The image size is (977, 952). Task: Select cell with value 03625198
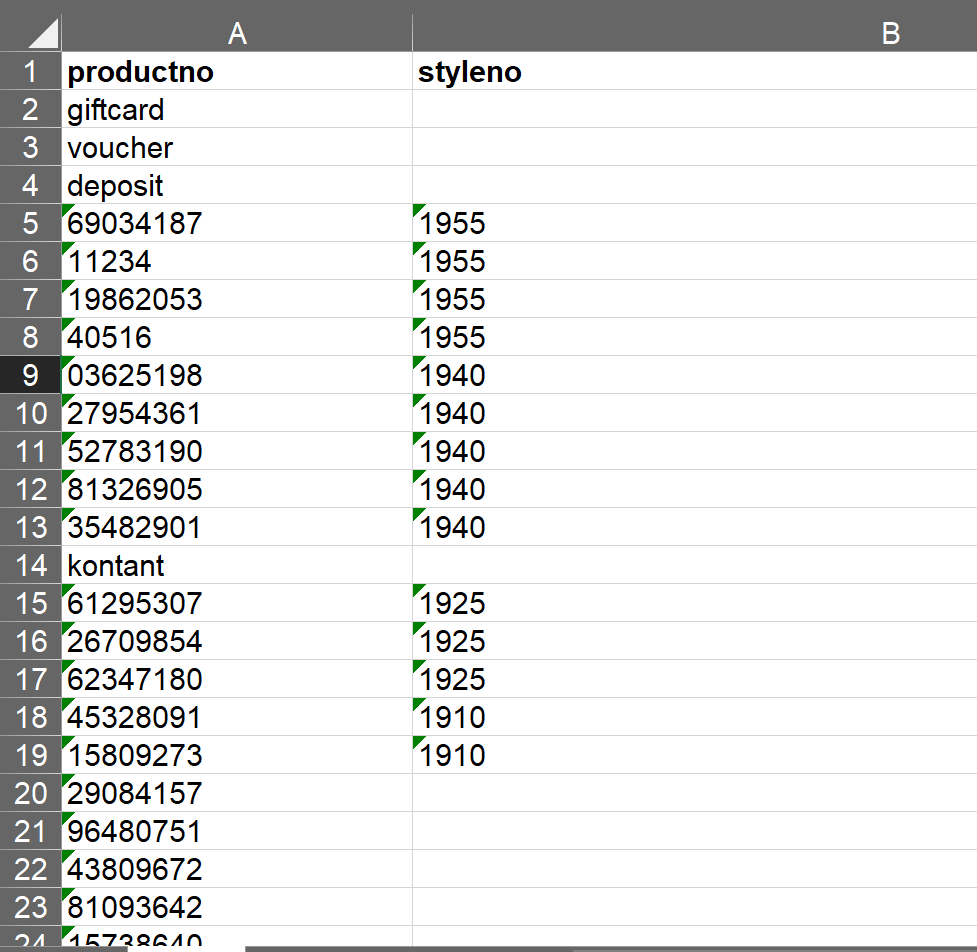tap(237, 375)
